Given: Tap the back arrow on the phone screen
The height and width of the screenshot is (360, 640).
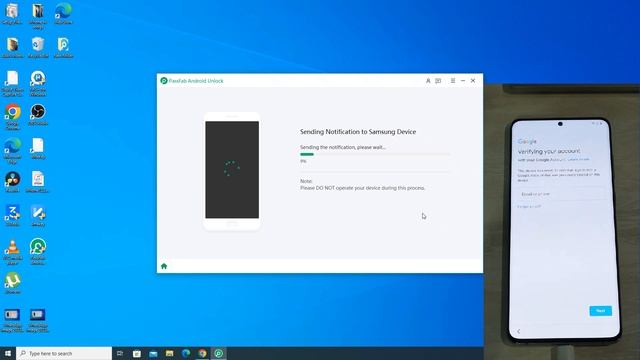Looking at the screenshot, I should (519, 331).
